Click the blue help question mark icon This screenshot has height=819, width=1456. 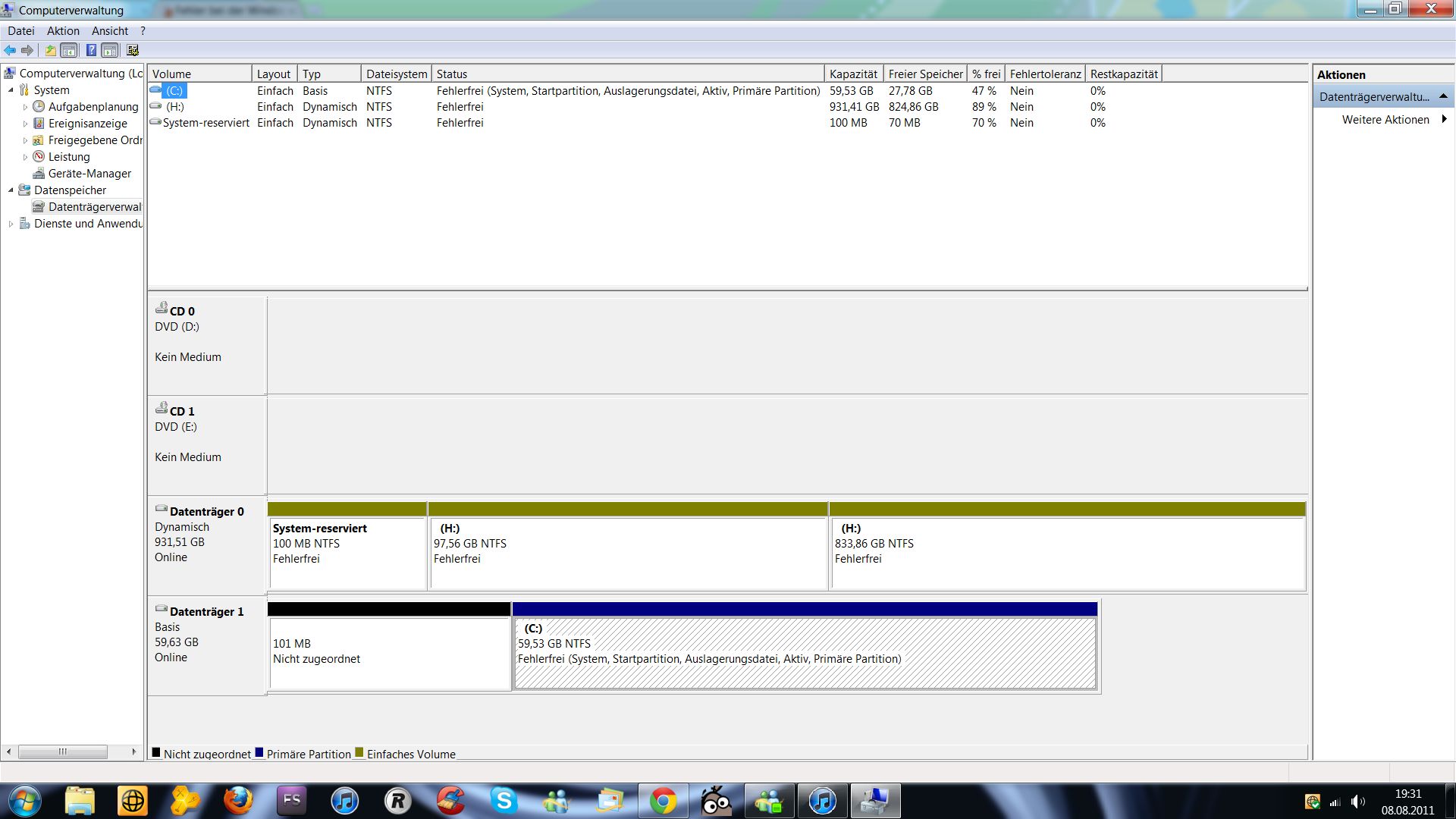91,51
